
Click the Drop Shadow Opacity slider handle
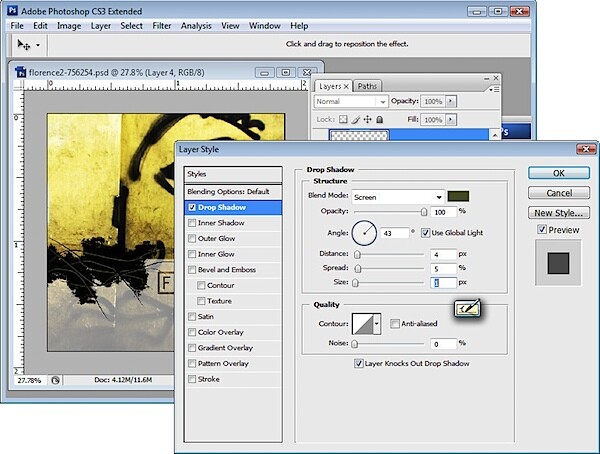pyautogui.click(x=424, y=212)
